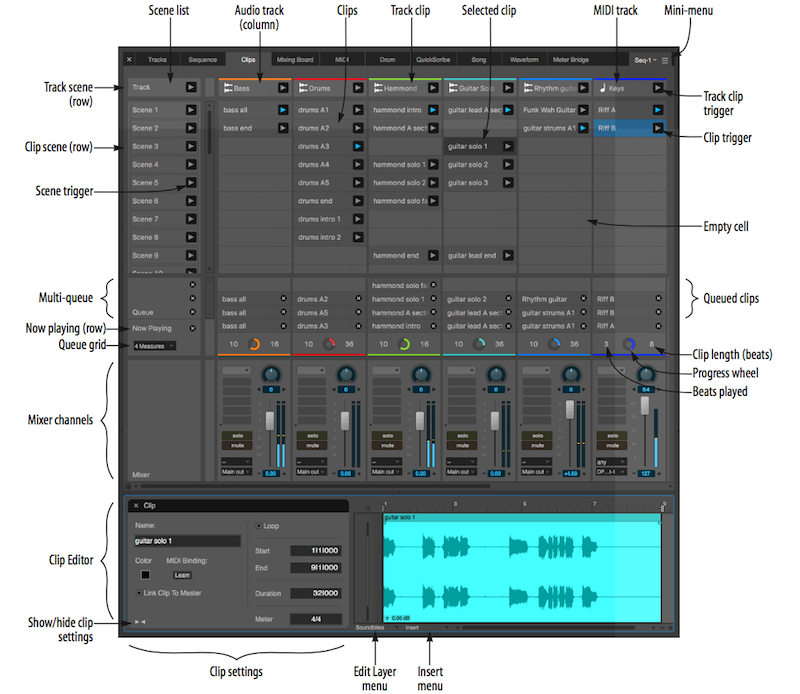
Task: Click the Keys MIDI track note icon
Action: pyautogui.click(x=603, y=88)
